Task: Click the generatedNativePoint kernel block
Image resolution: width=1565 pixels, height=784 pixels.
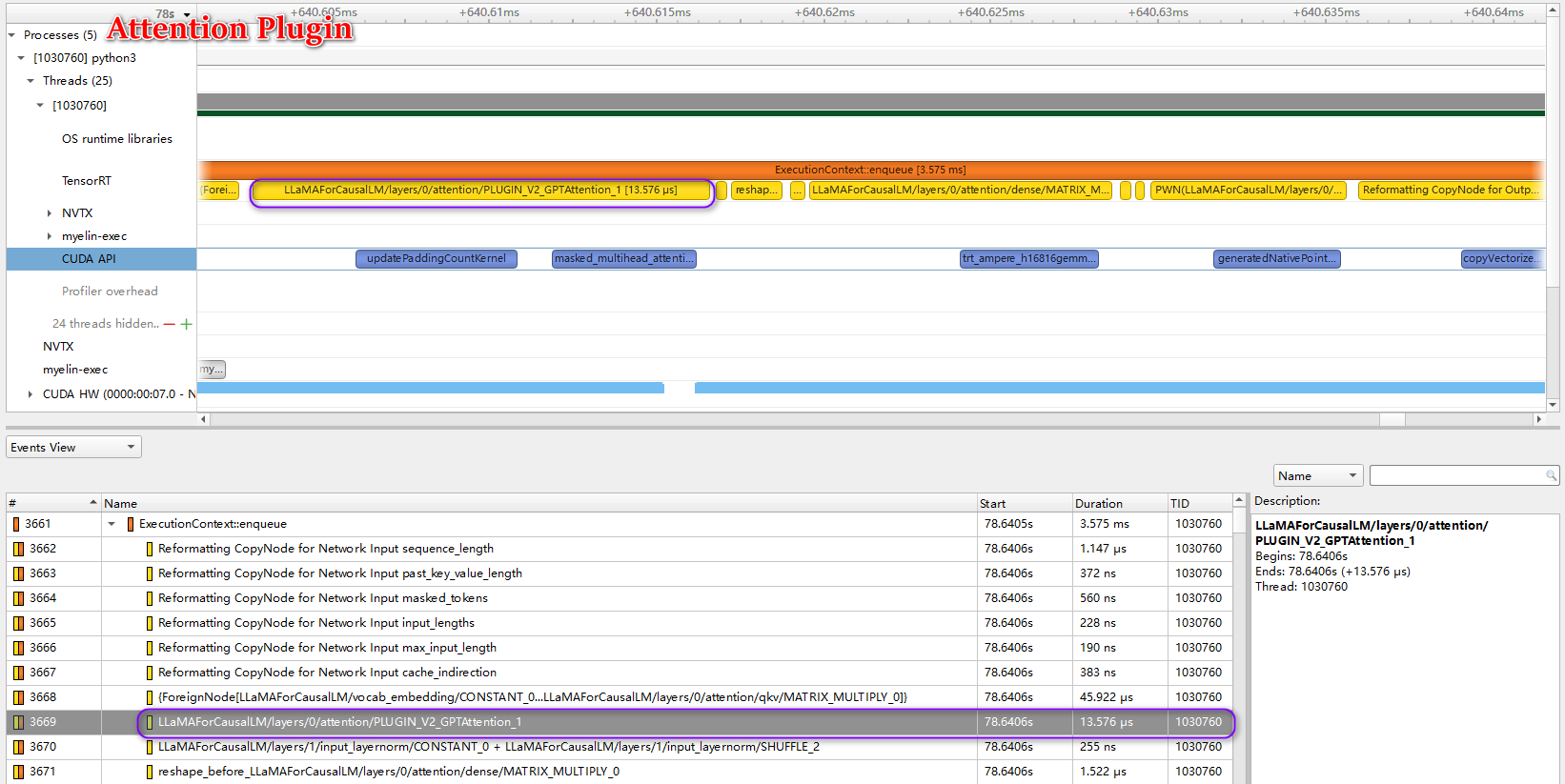Action: [1278, 259]
